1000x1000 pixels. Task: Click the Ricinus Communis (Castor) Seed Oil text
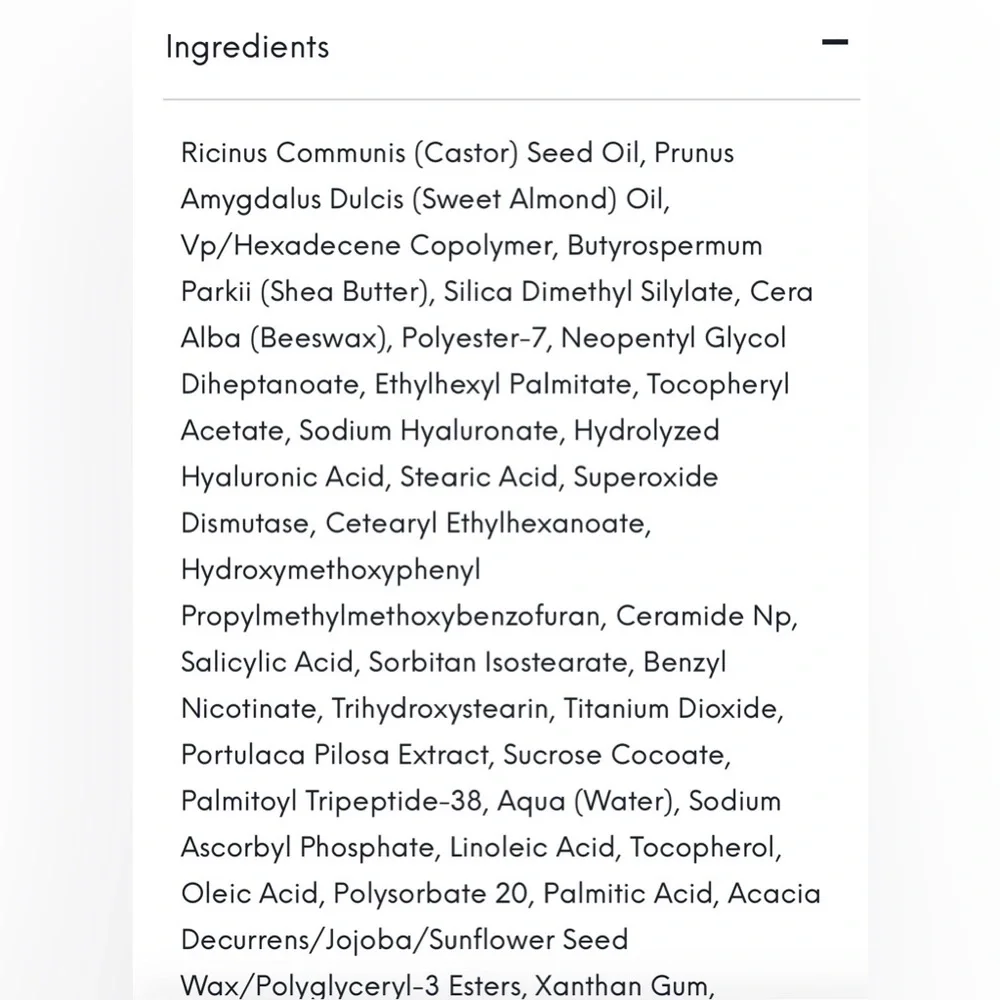coord(413,153)
